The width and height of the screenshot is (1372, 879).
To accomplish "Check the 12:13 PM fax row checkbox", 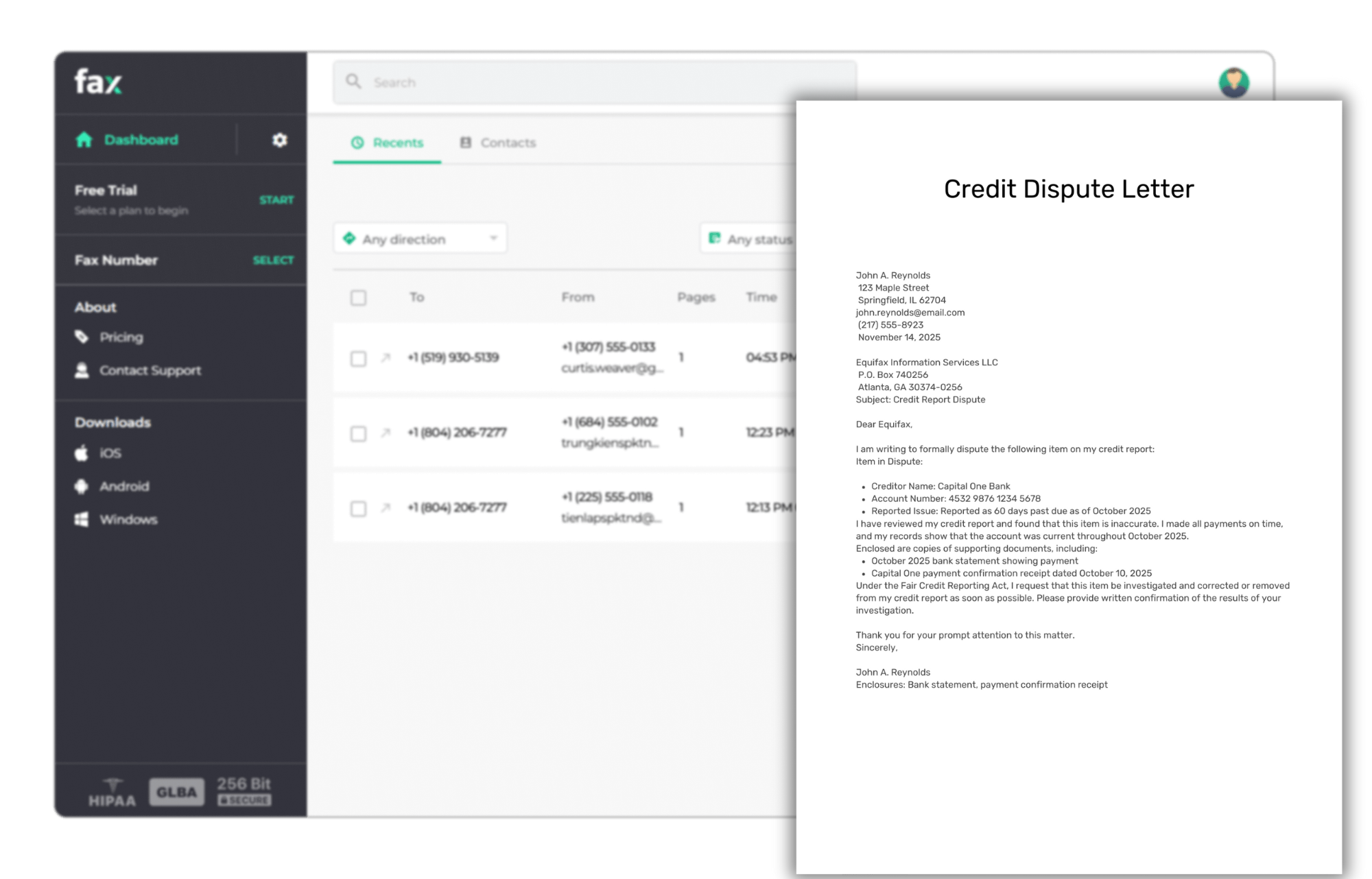I will point(358,508).
